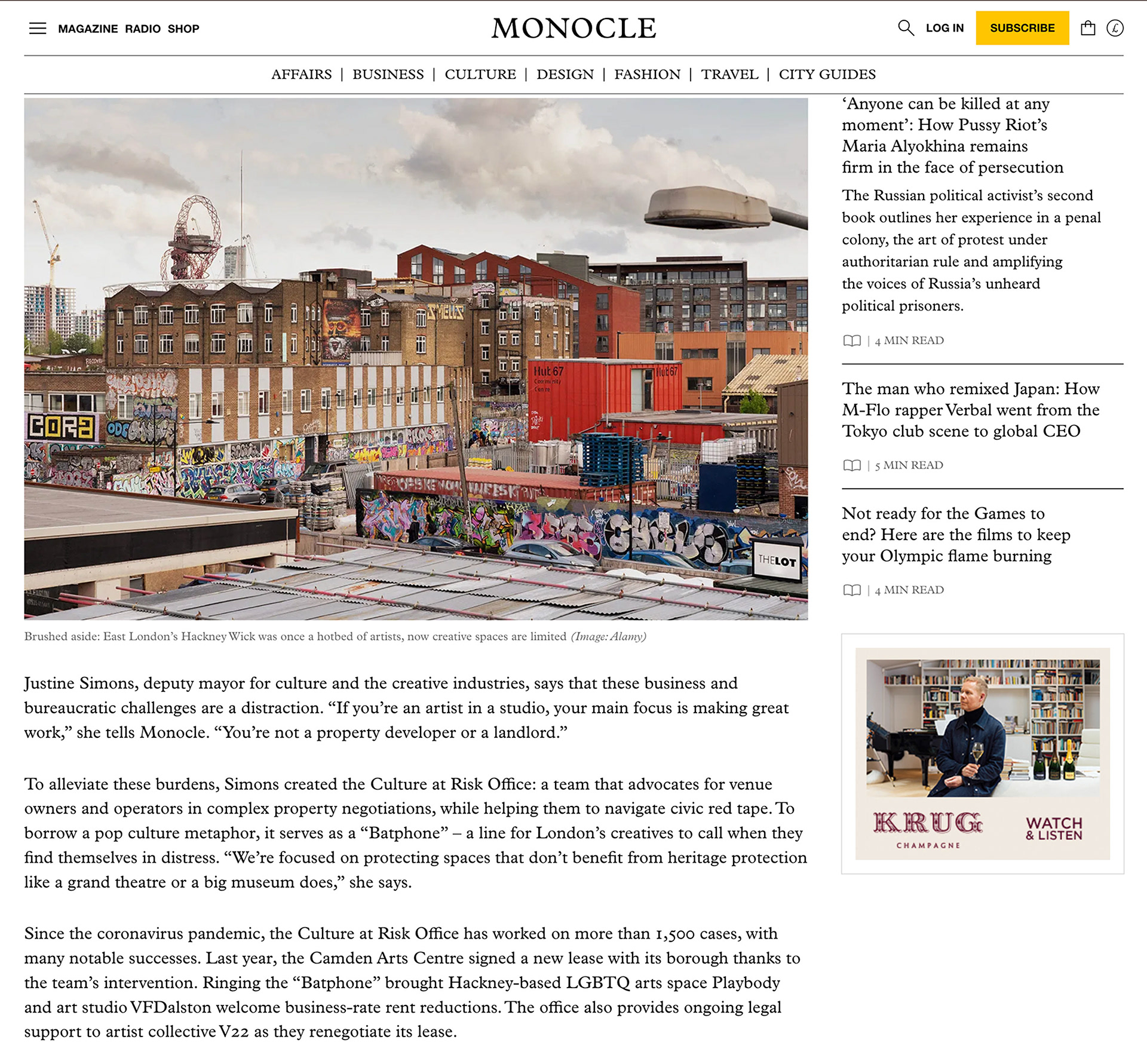
Task: Read the M-Flo rapper Verbal article
Action: tap(970, 410)
